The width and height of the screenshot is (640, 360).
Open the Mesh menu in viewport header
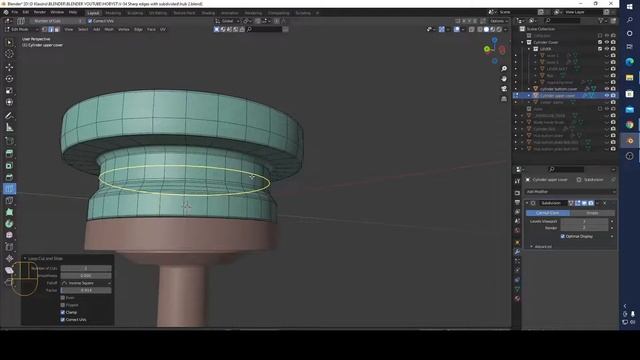pyautogui.click(x=109, y=29)
